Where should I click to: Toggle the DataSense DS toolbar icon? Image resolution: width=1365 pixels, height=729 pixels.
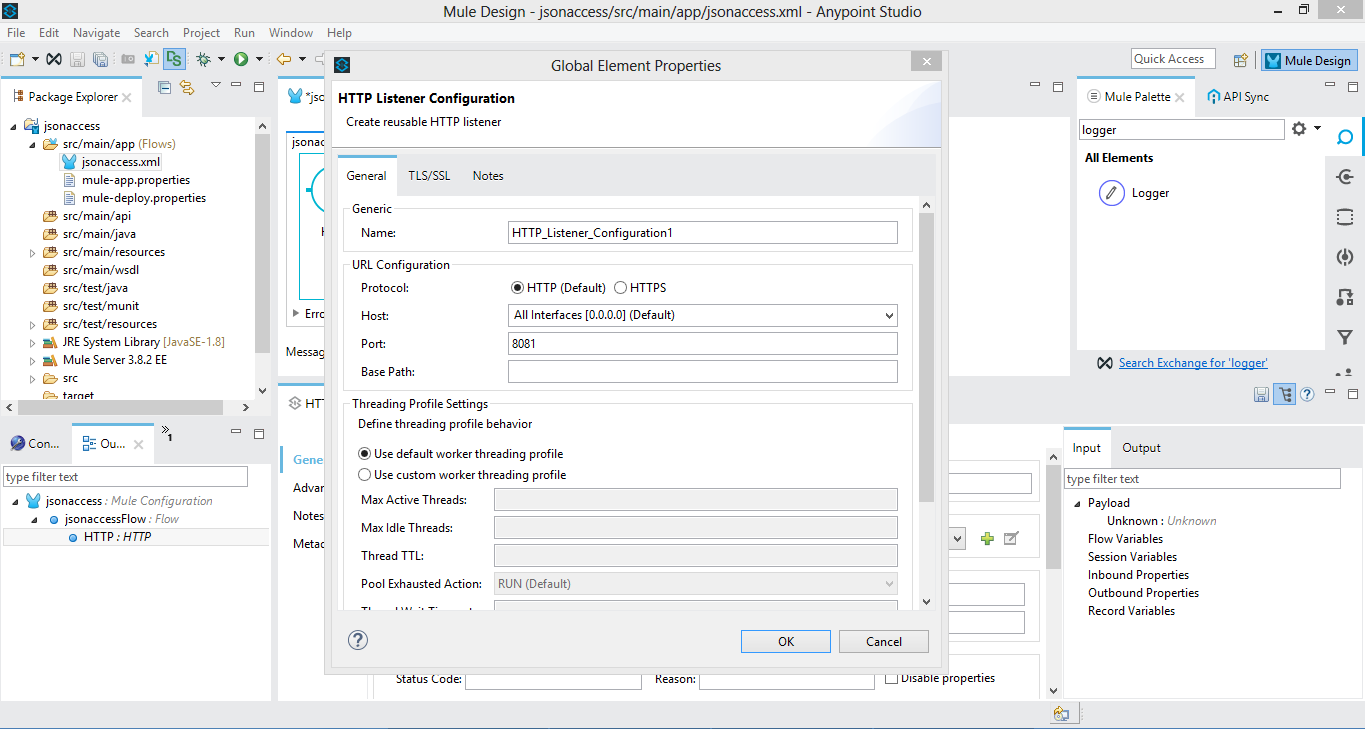[174, 59]
